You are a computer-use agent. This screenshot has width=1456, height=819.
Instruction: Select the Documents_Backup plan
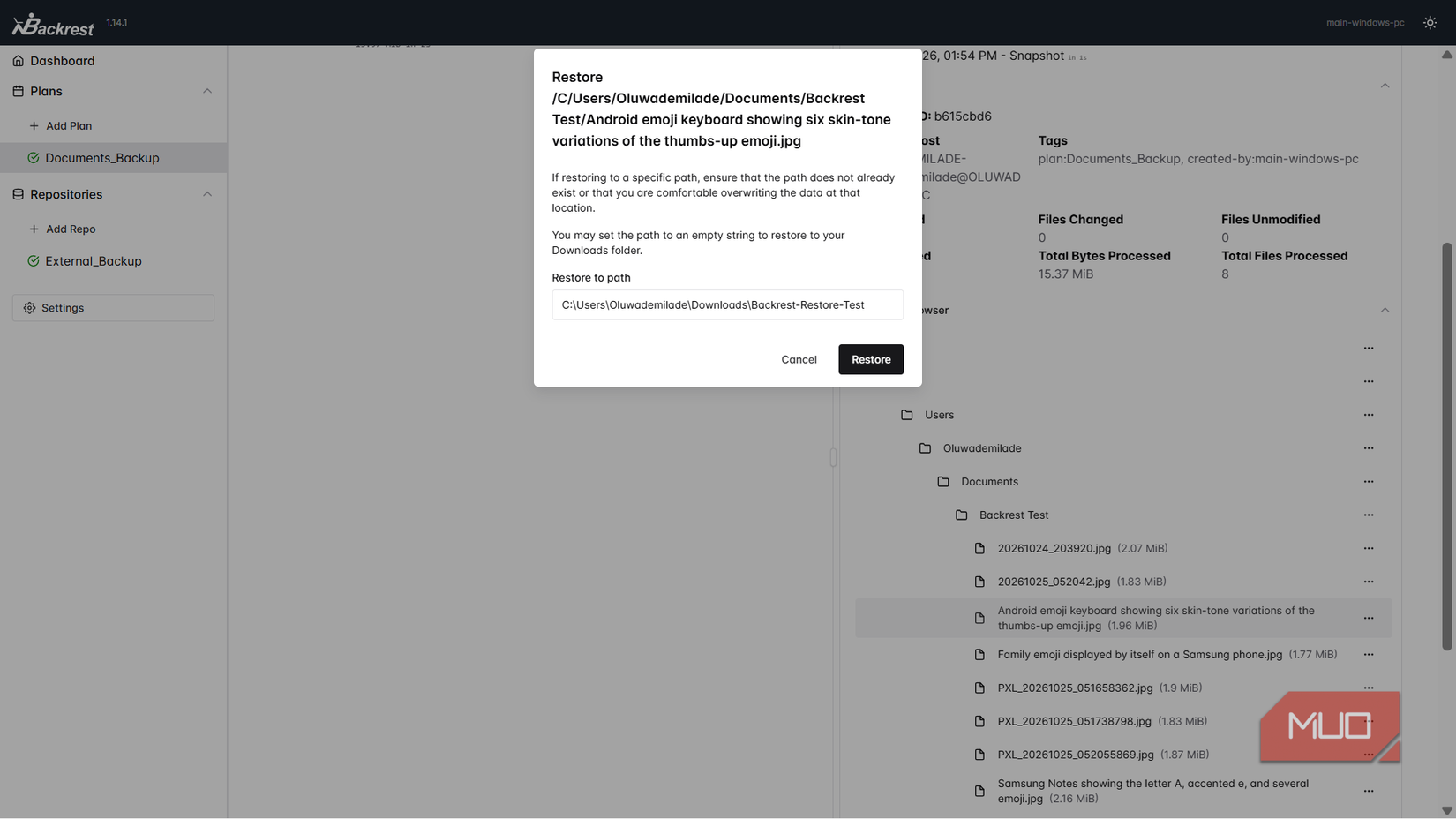[x=113, y=158]
